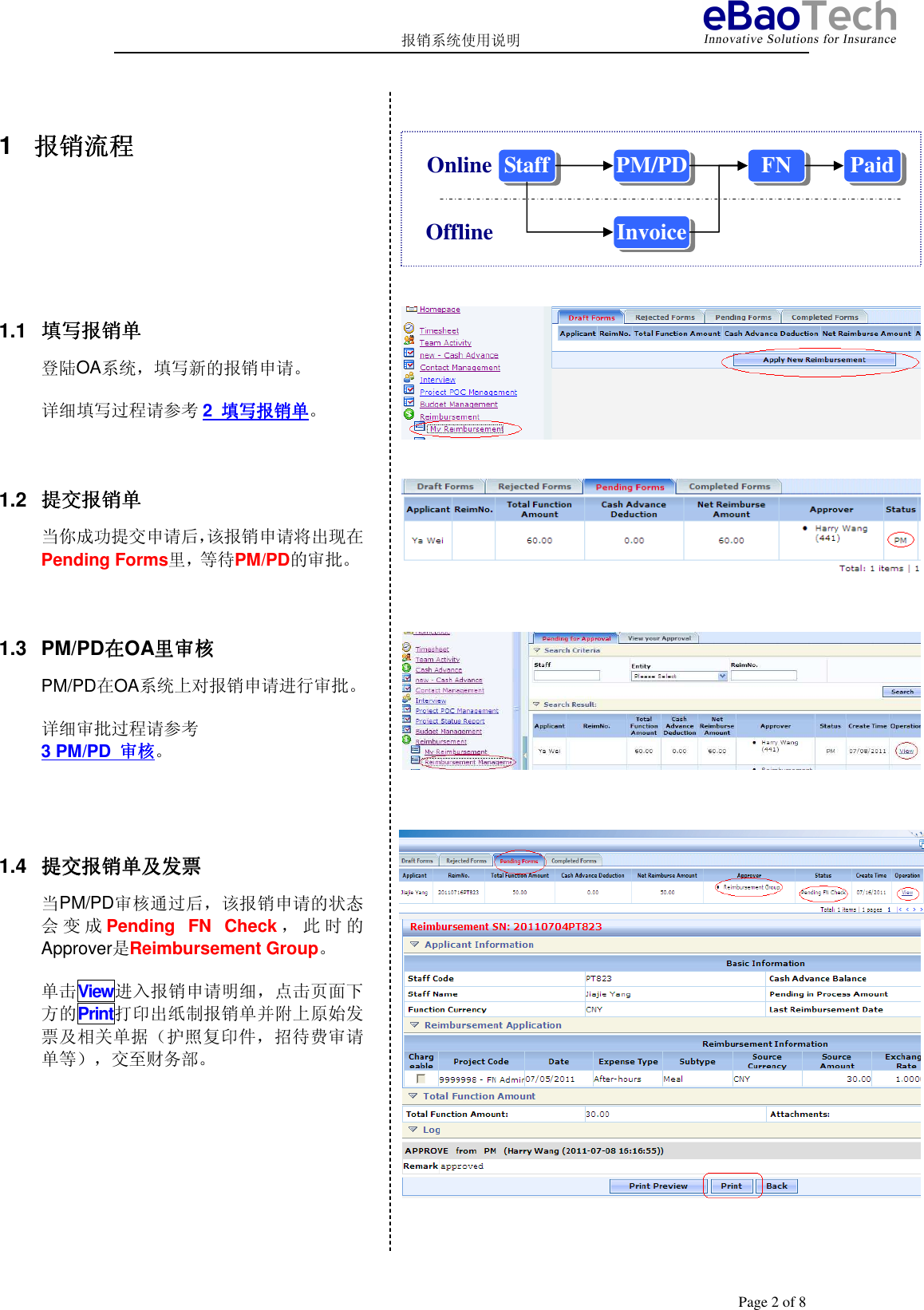The width and height of the screenshot is (924, 1310).
Task: Collapse the Applicant Information section
Action: point(414,945)
